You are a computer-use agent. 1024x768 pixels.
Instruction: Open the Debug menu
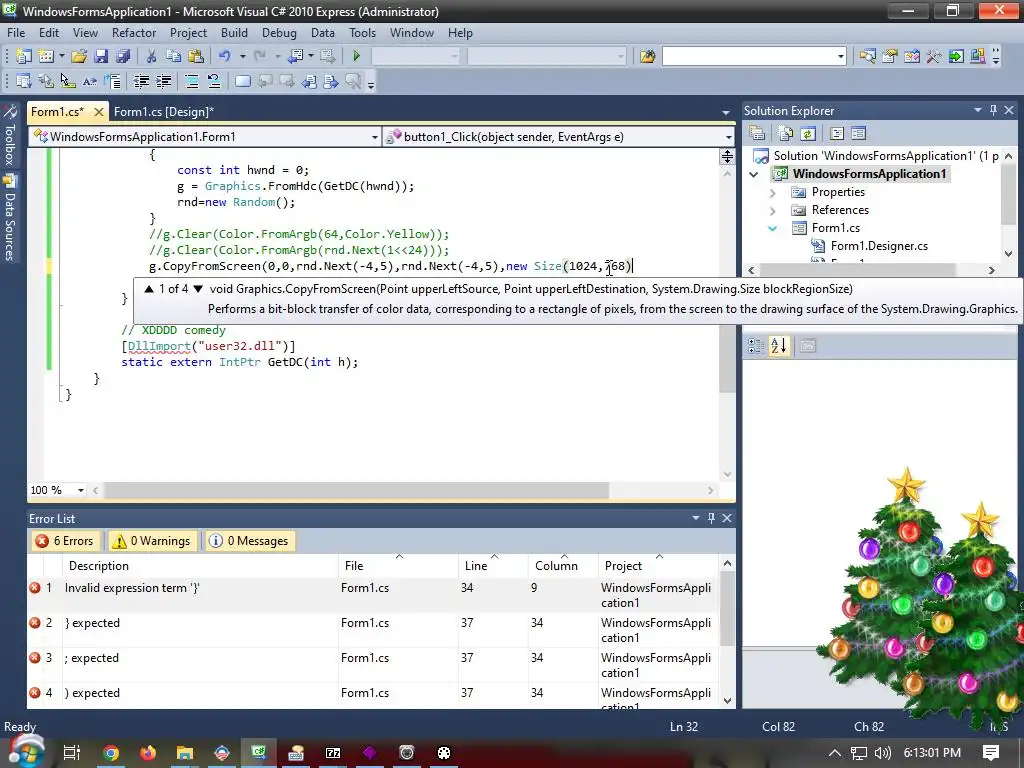point(279,33)
